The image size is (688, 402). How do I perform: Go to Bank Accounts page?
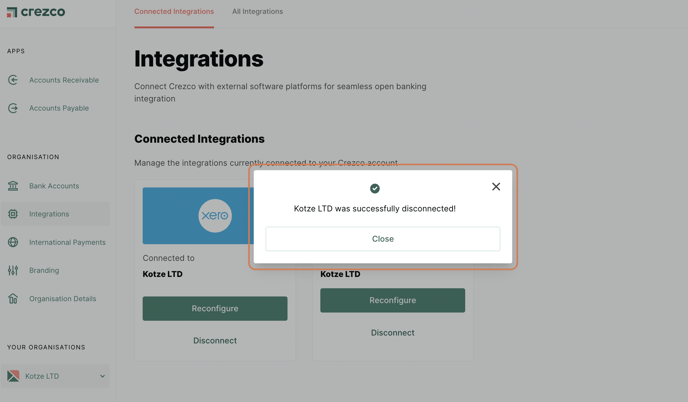(54, 186)
